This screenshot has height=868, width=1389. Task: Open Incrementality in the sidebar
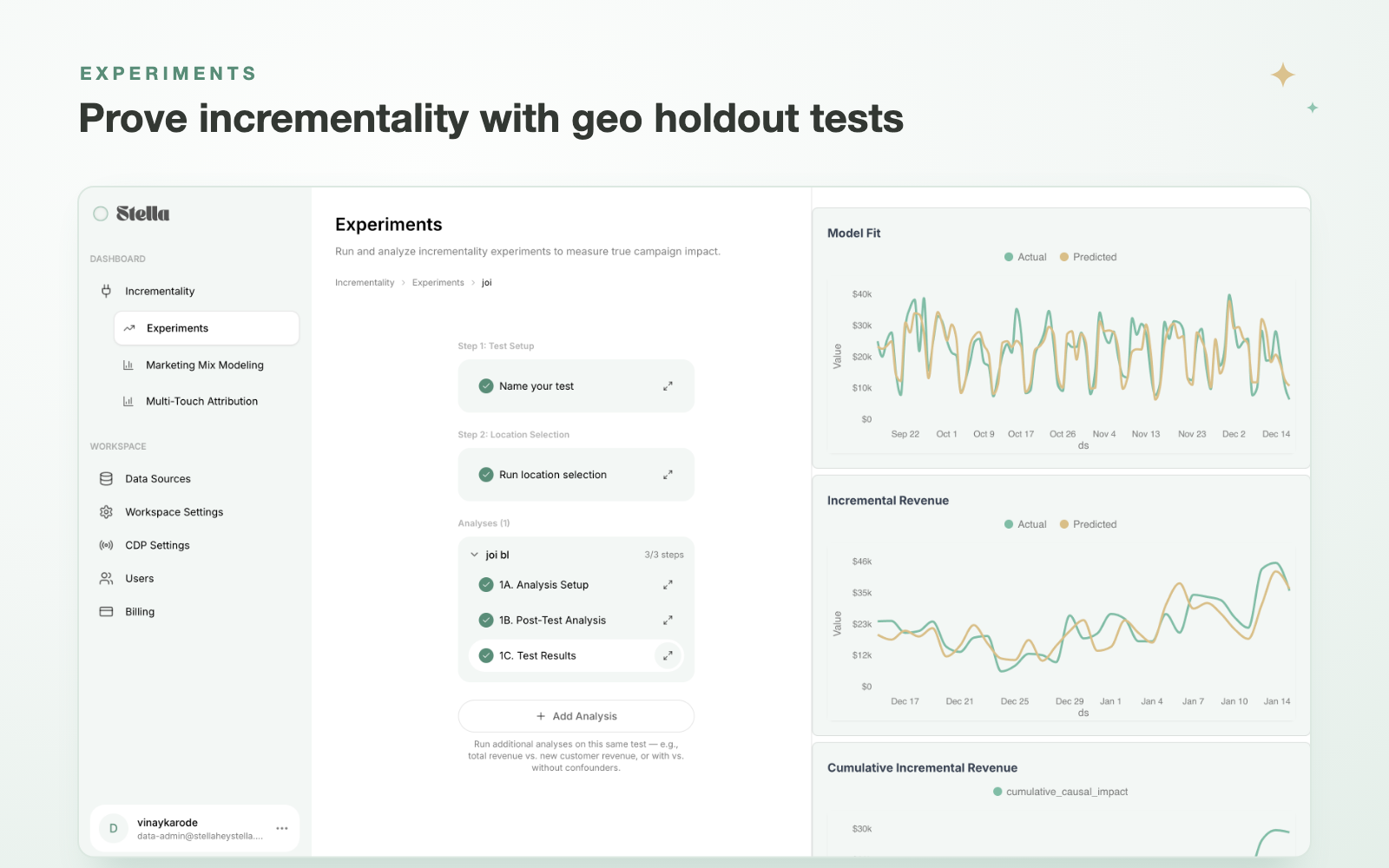pos(194,291)
